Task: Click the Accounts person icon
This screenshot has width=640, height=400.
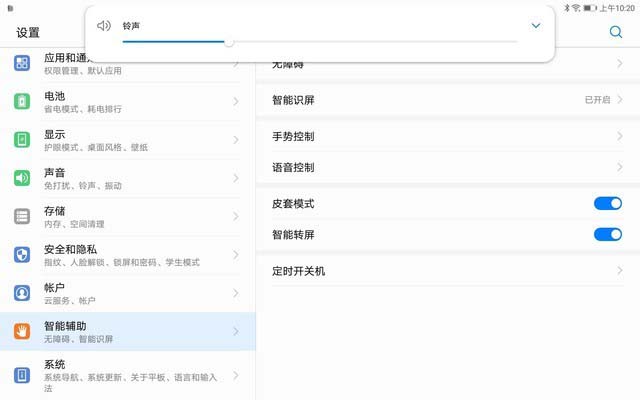Action: tap(22, 293)
